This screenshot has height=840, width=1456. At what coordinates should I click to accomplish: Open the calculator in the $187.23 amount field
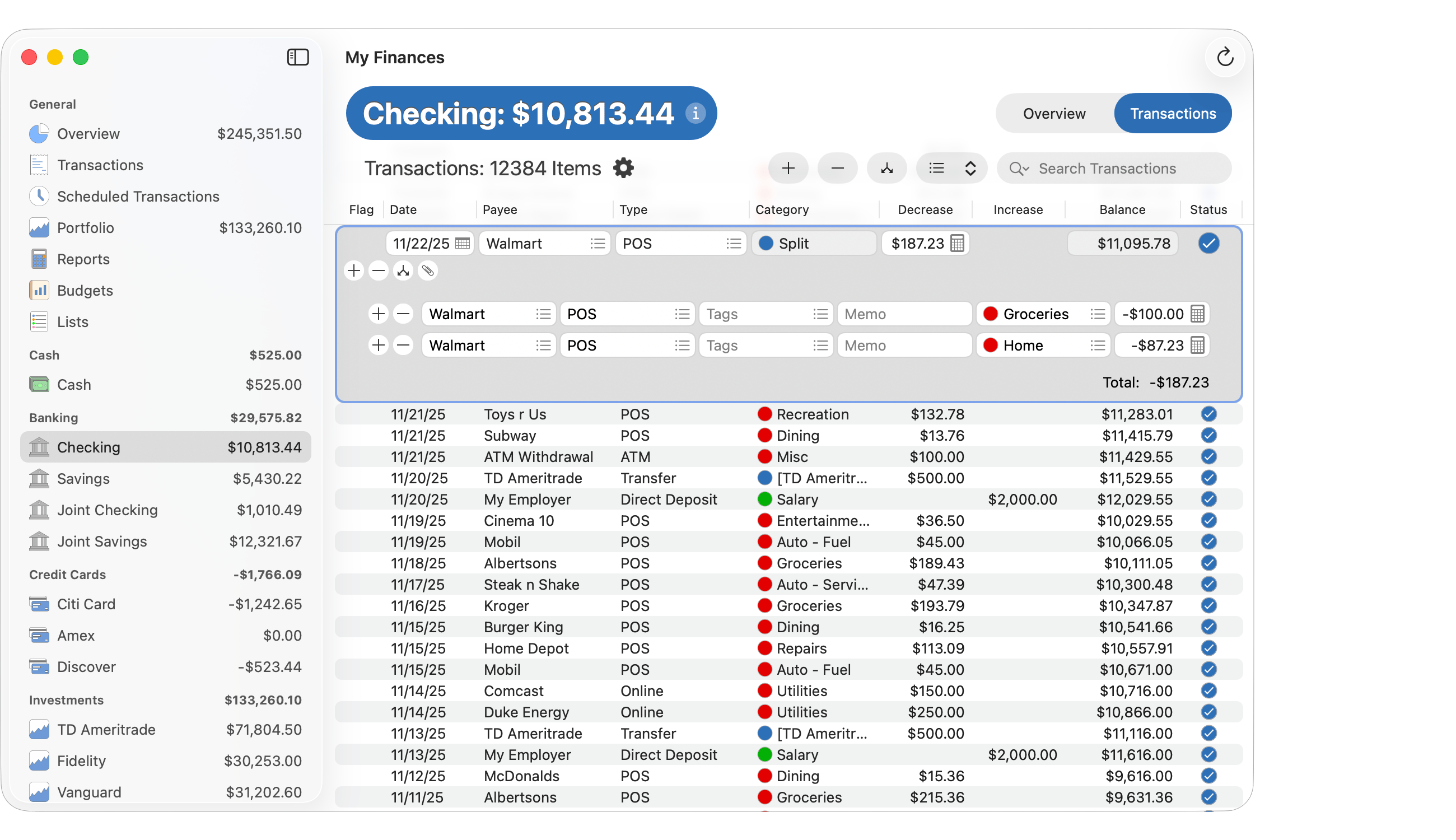(x=958, y=243)
